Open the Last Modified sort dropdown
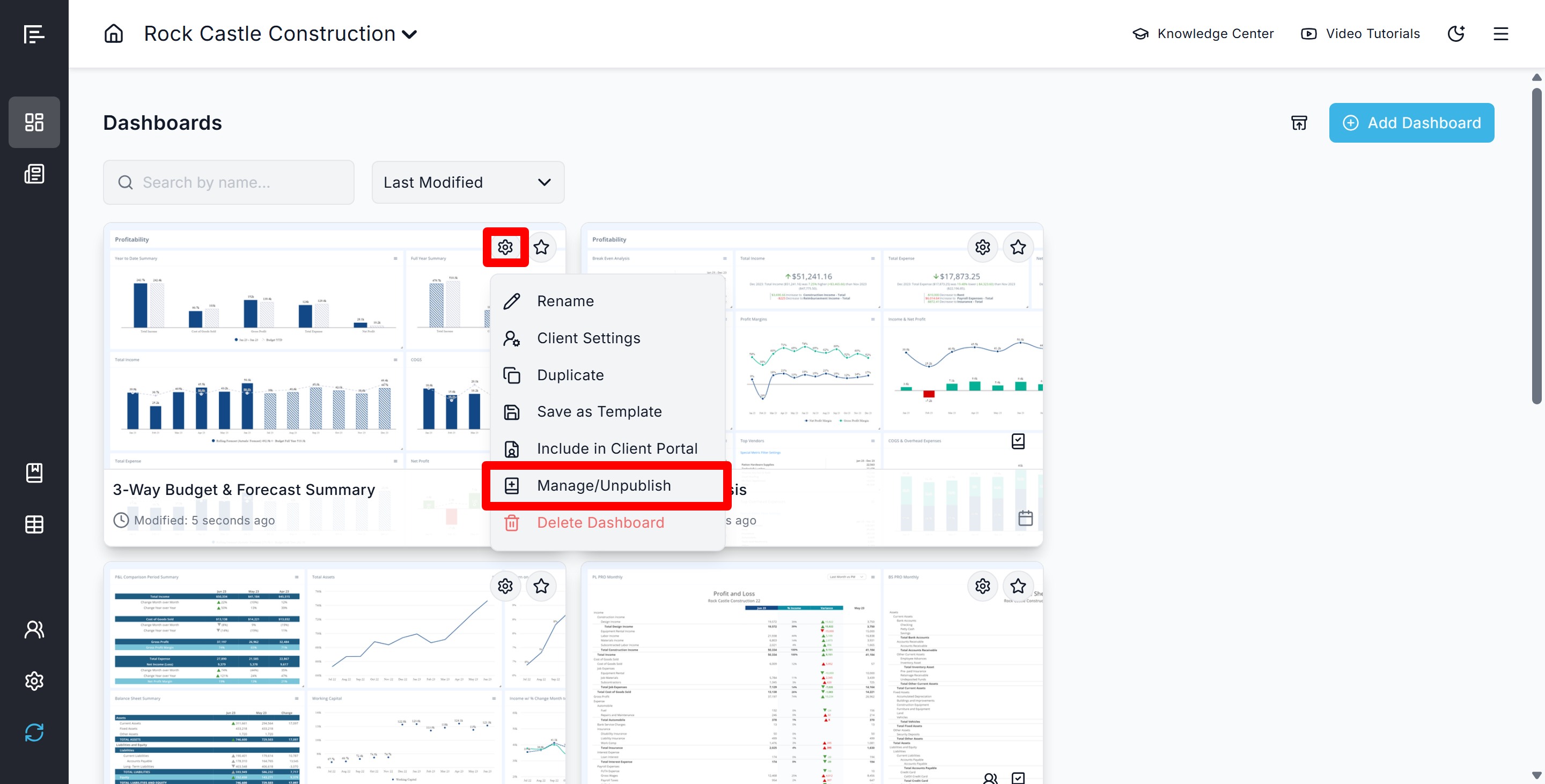Viewport: 1545px width, 784px height. click(468, 182)
